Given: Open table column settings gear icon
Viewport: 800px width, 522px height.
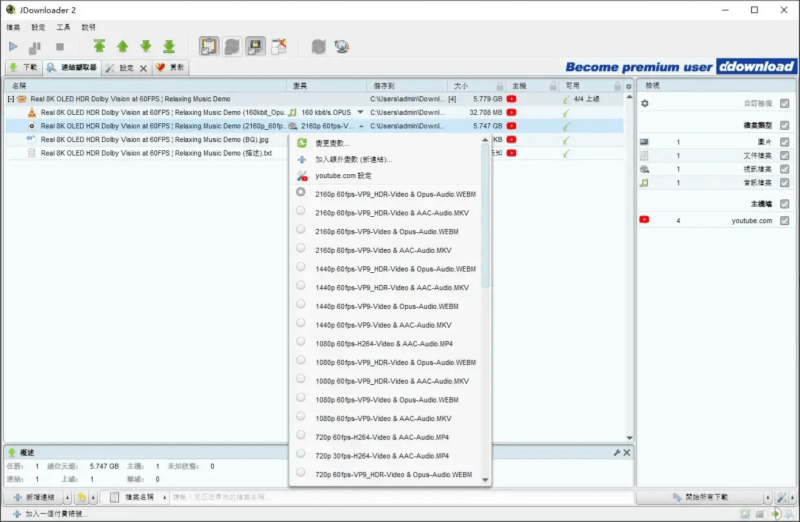Looking at the screenshot, I should pyautogui.click(x=629, y=86).
